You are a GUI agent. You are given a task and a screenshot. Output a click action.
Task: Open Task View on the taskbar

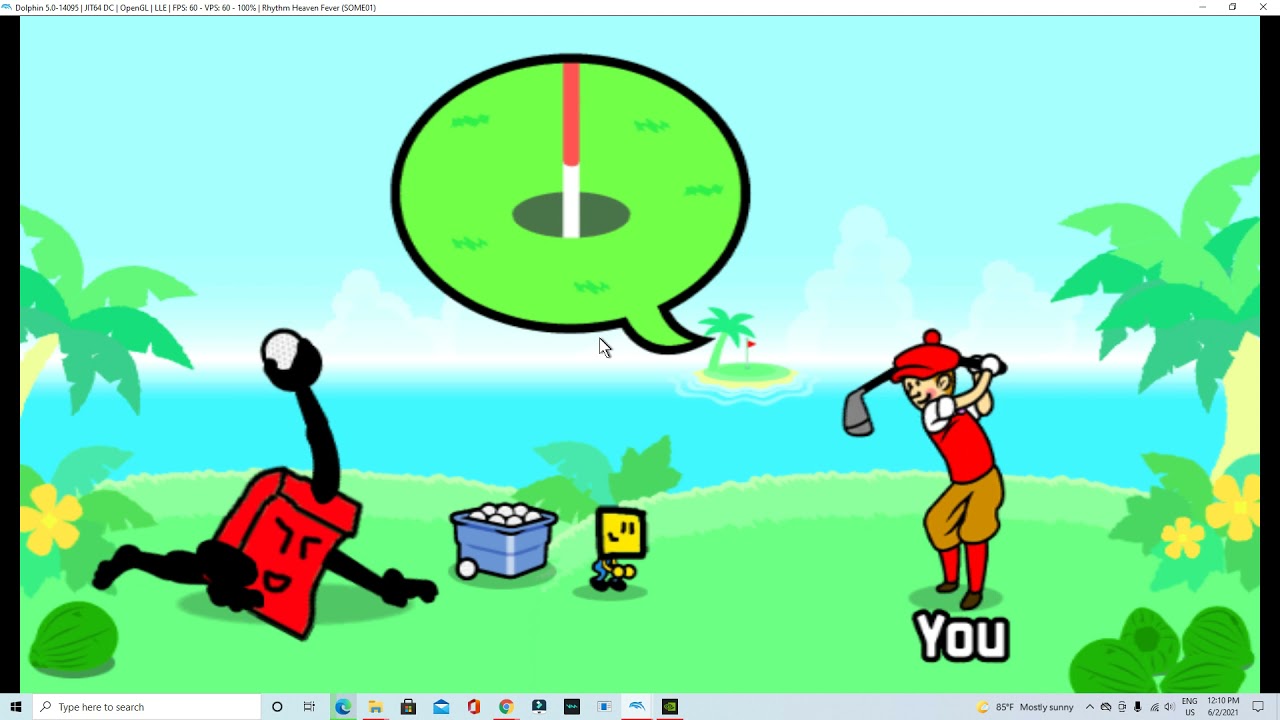(309, 707)
